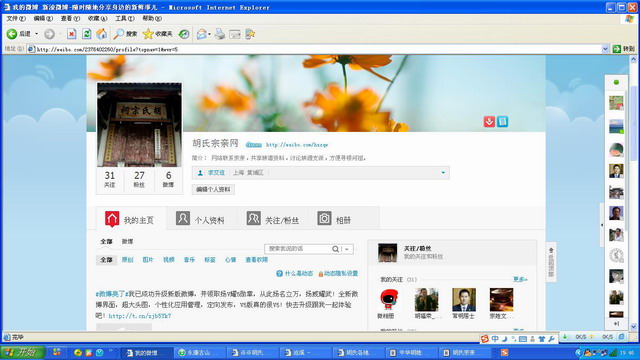Collapse the right sidebar with small arrow
This screenshot has height=360, width=640.
(x=602, y=225)
